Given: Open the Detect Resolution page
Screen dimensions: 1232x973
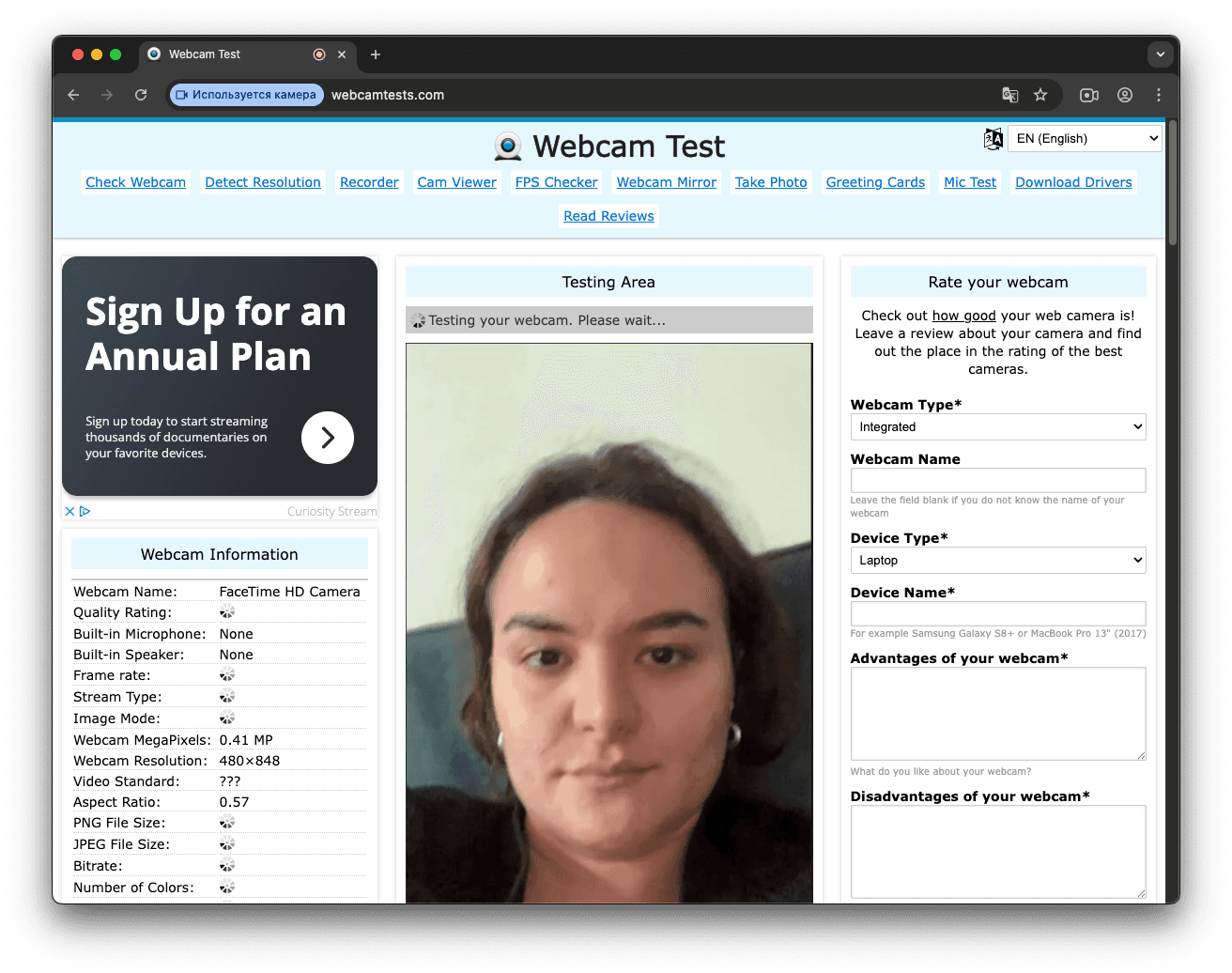Looking at the screenshot, I should tap(263, 182).
